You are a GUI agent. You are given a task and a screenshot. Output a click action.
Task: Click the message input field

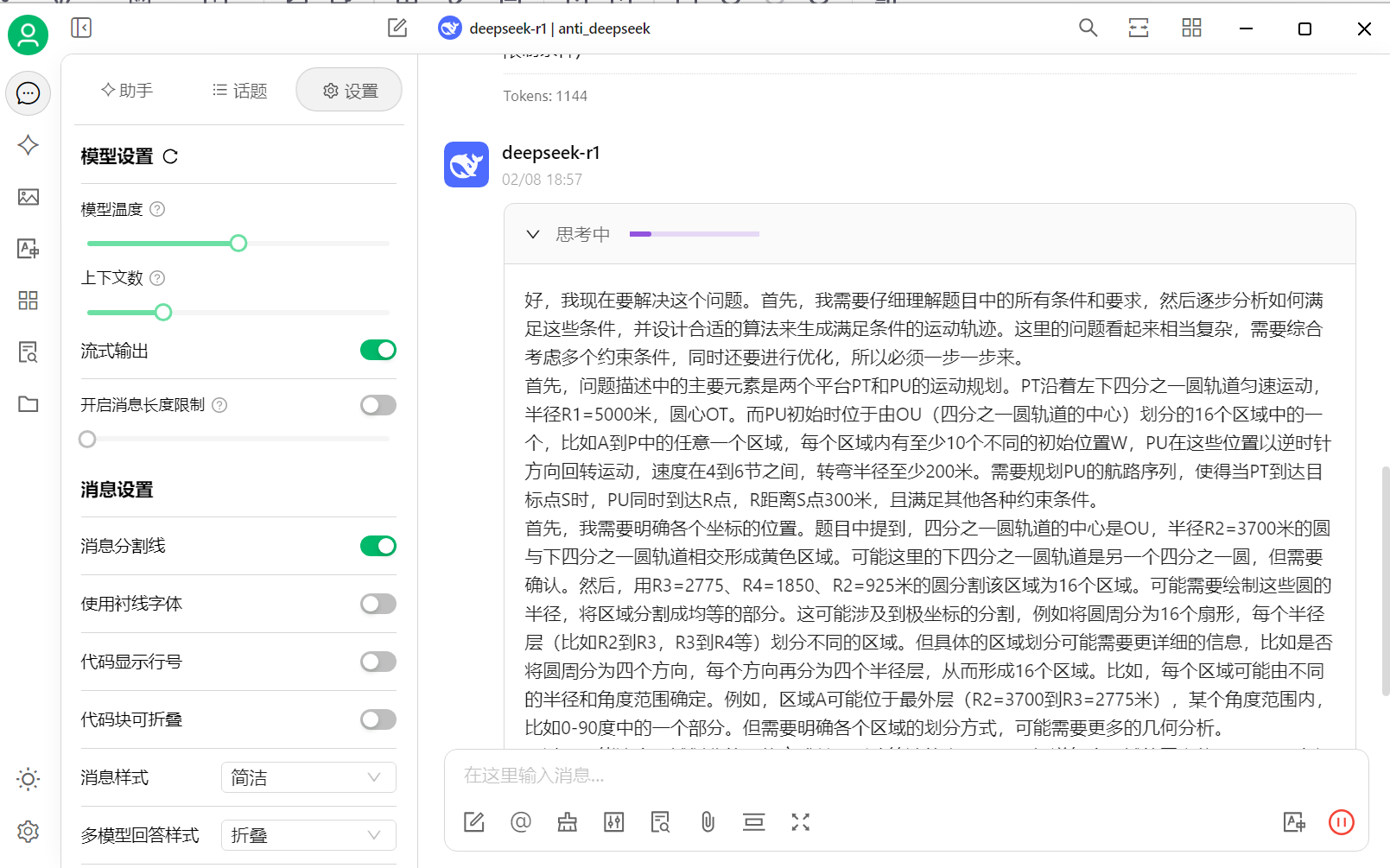click(905, 775)
